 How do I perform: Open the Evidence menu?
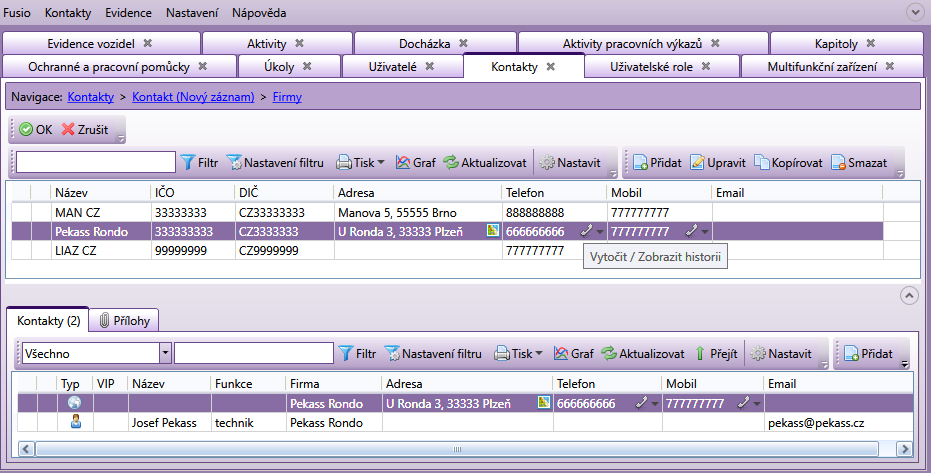[x=128, y=12]
